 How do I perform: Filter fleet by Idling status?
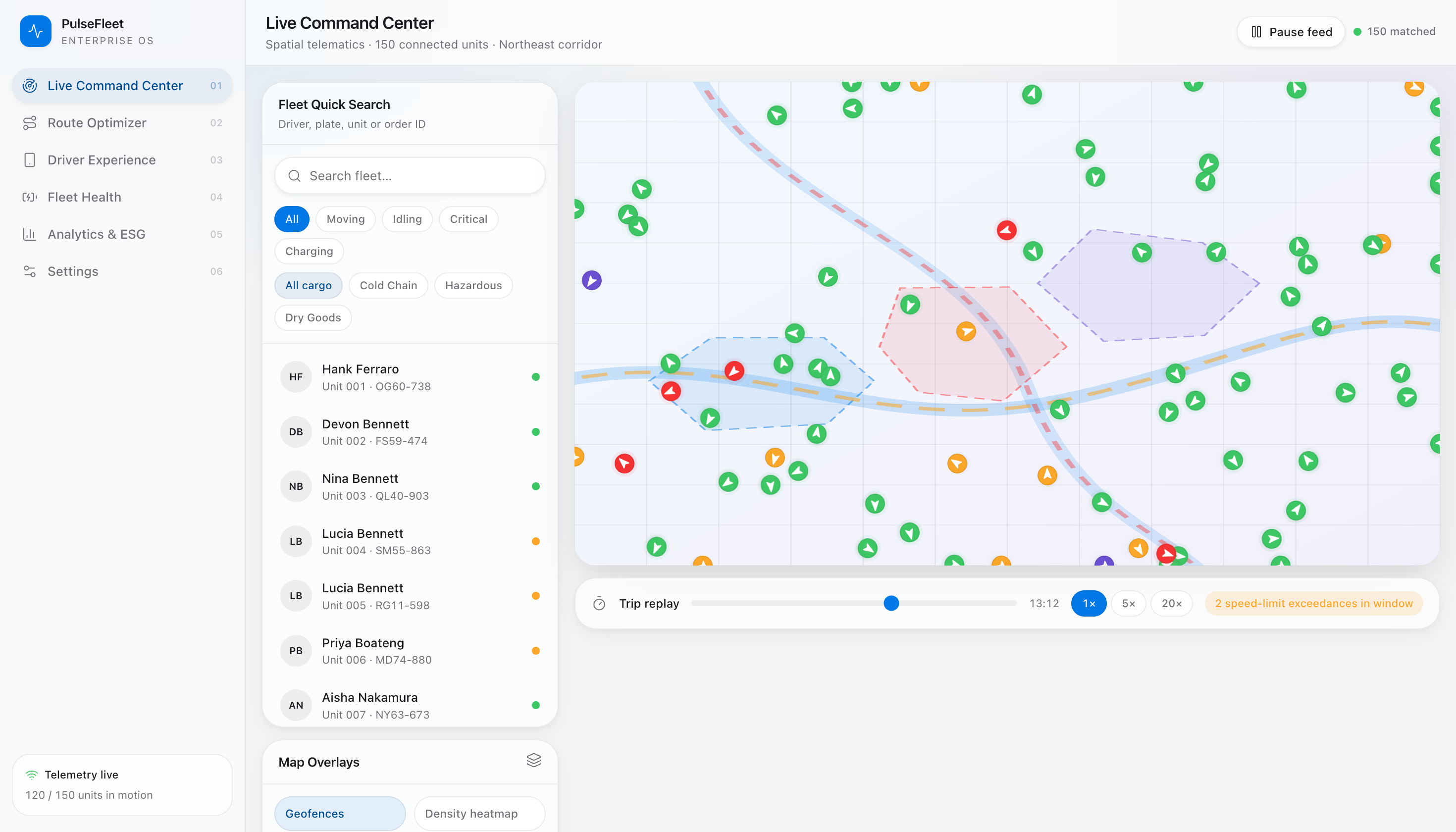(407, 219)
